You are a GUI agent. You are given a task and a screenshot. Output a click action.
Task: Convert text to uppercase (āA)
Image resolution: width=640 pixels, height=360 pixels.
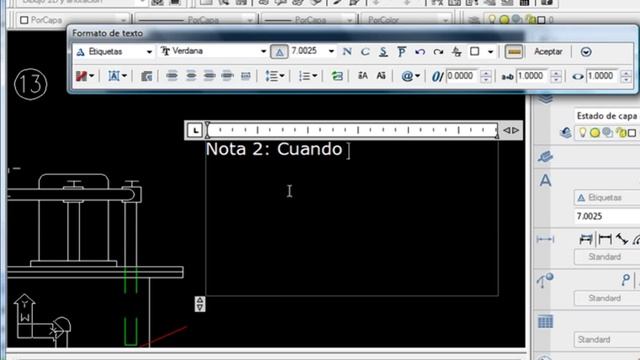(362, 76)
